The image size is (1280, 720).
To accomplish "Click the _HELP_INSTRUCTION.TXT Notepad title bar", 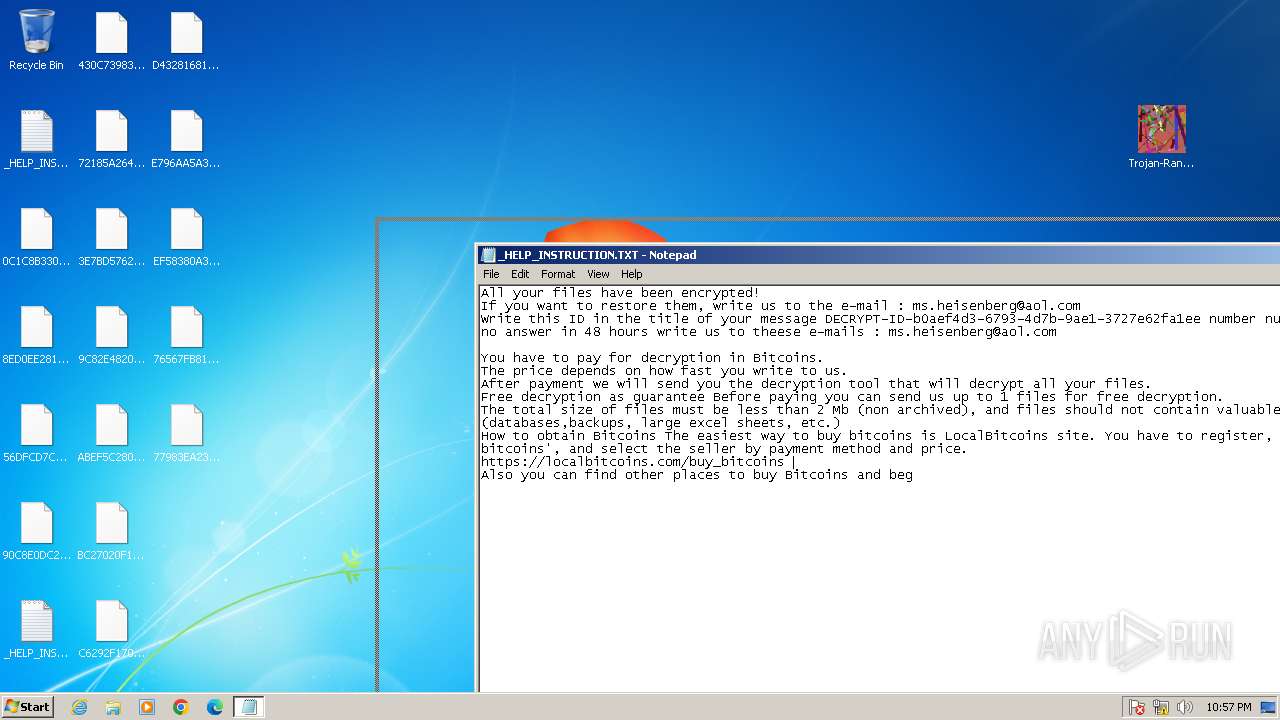I will [x=878, y=255].
